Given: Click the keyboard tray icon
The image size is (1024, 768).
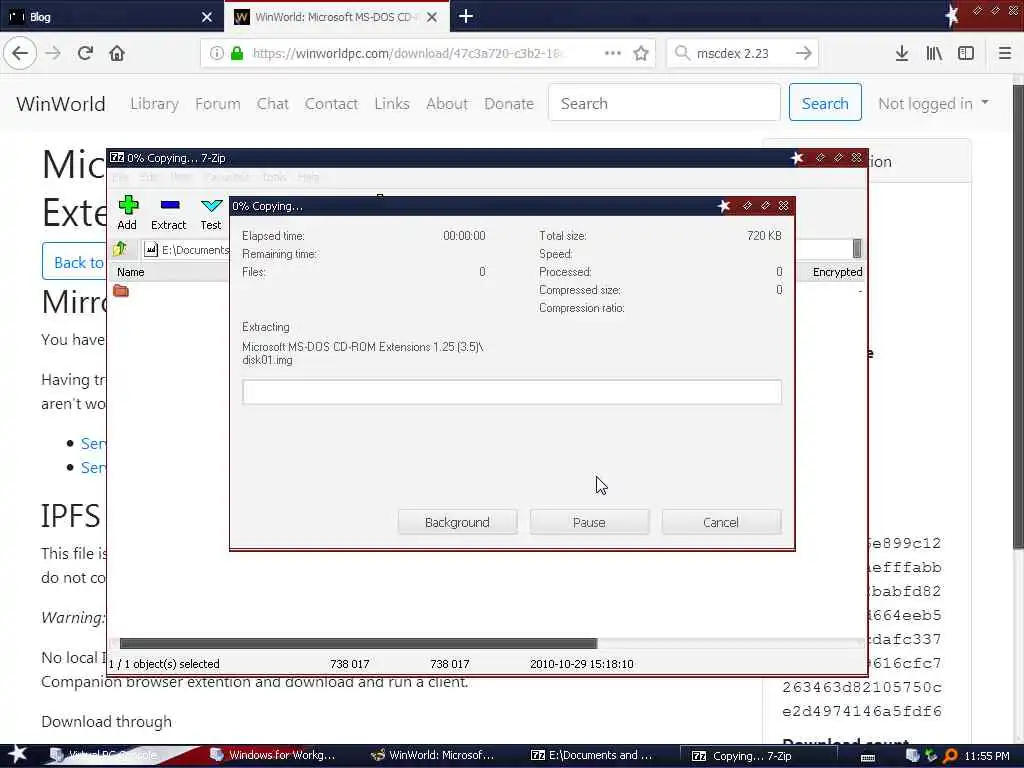Looking at the screenshot, I should click(868, 757).
